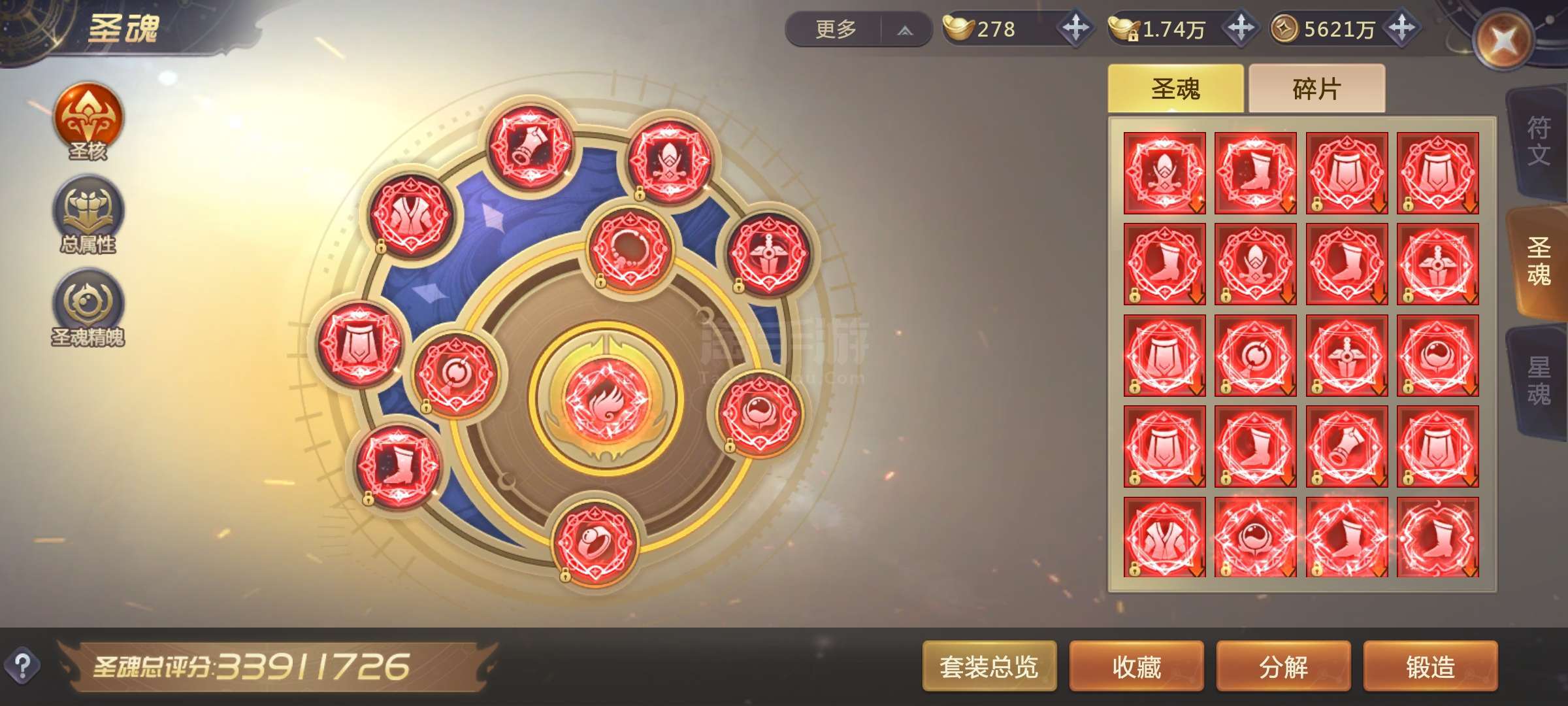Viewport: 1568px width, 706px height.
Task: Select first sword soul item in inventory grid
Action: (x=1164, y=173)
